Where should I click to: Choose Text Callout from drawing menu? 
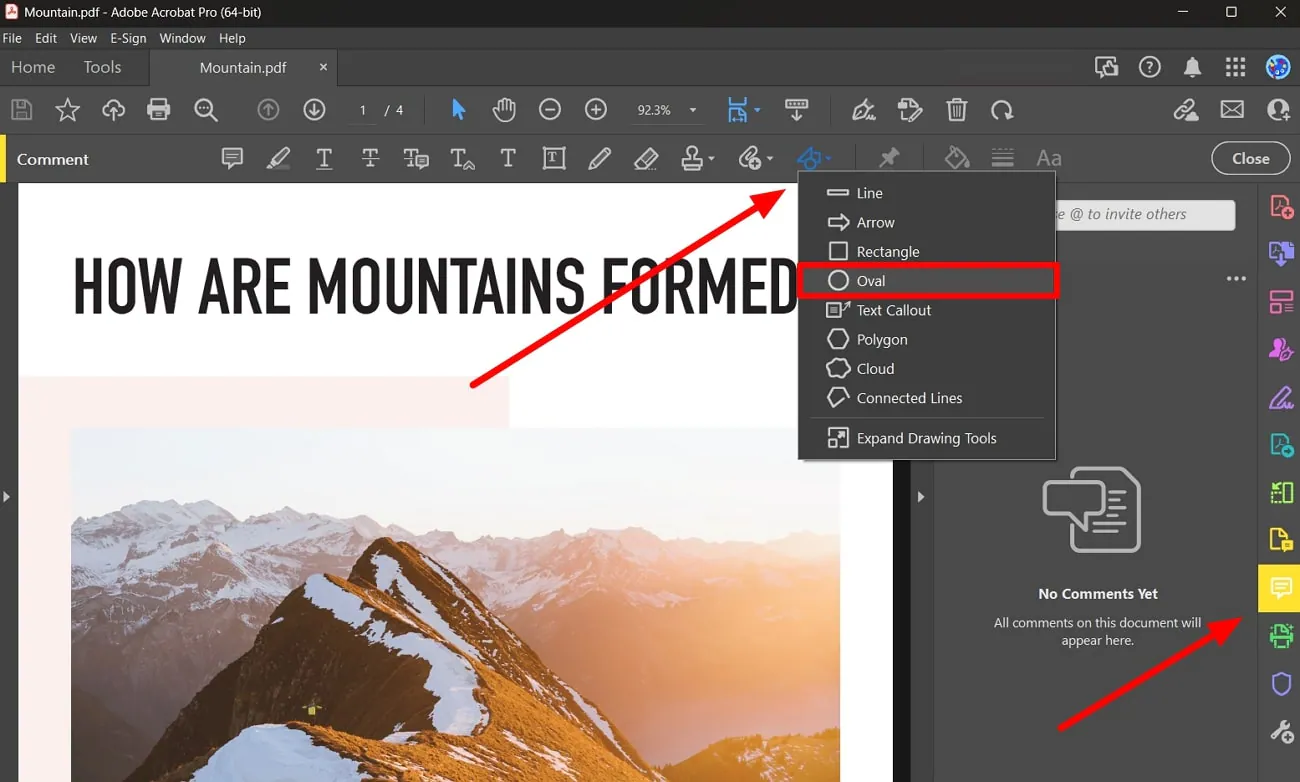tap(927, 310)
